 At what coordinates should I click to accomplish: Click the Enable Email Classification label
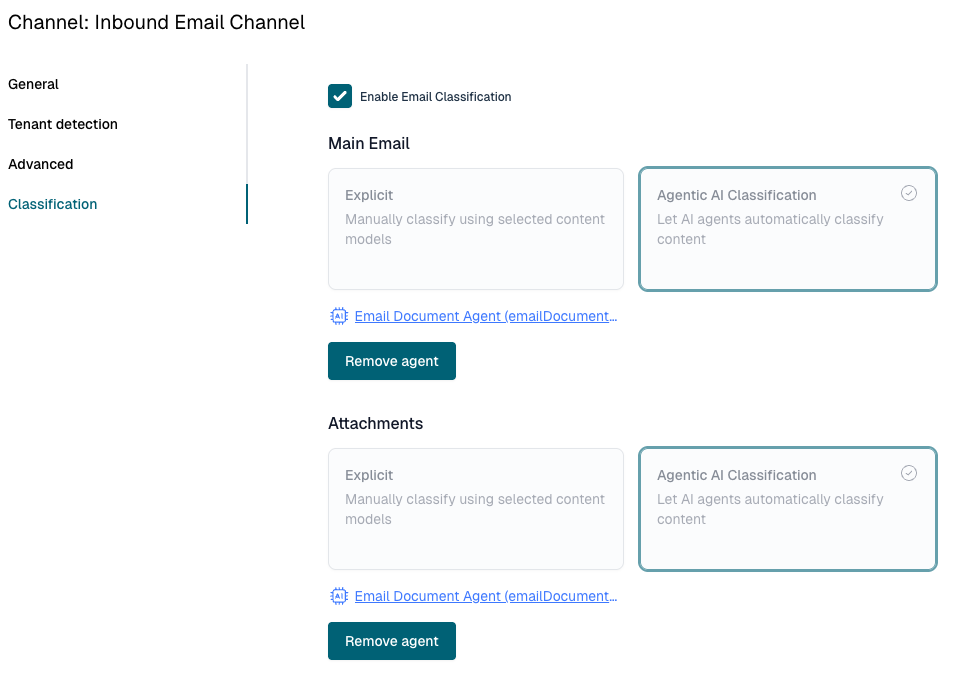436,97
